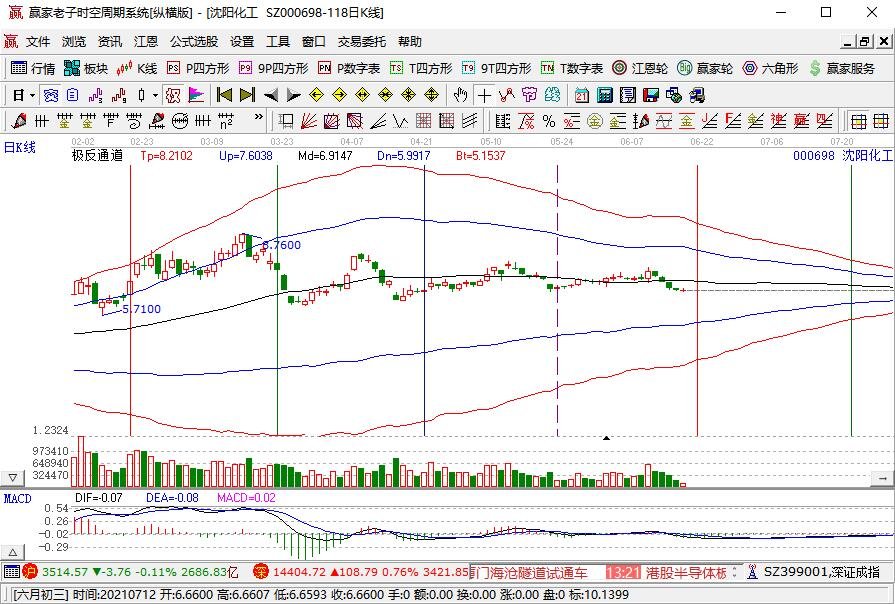The height and width of the screenshot is (604, 895).
Task: Click the right-arrow button beside volume chart
Action: pos(883,478)
